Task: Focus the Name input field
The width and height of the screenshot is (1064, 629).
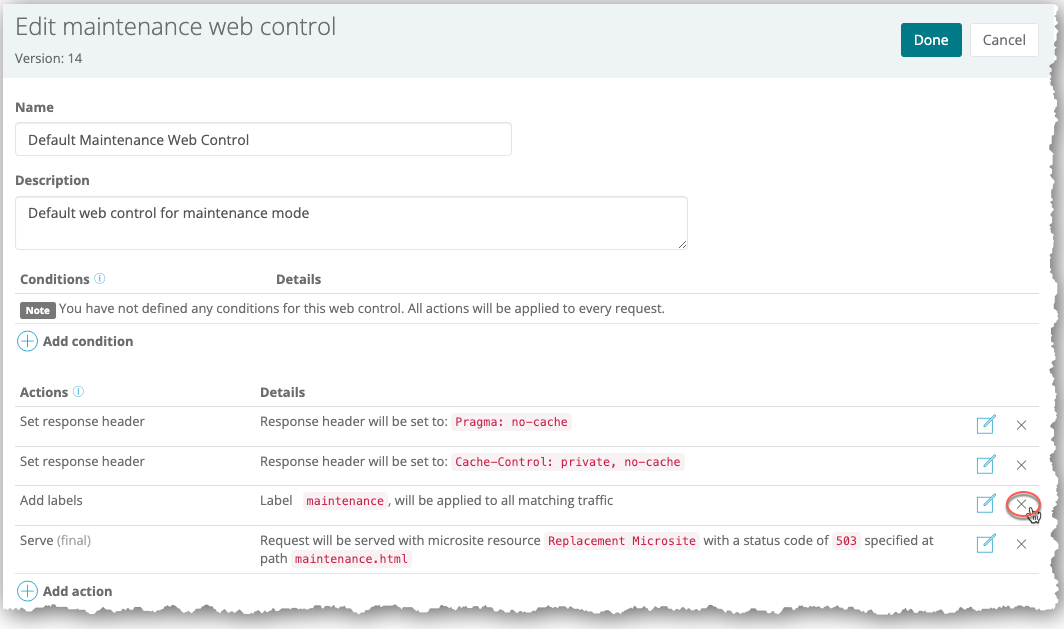Action: point(263,140)
